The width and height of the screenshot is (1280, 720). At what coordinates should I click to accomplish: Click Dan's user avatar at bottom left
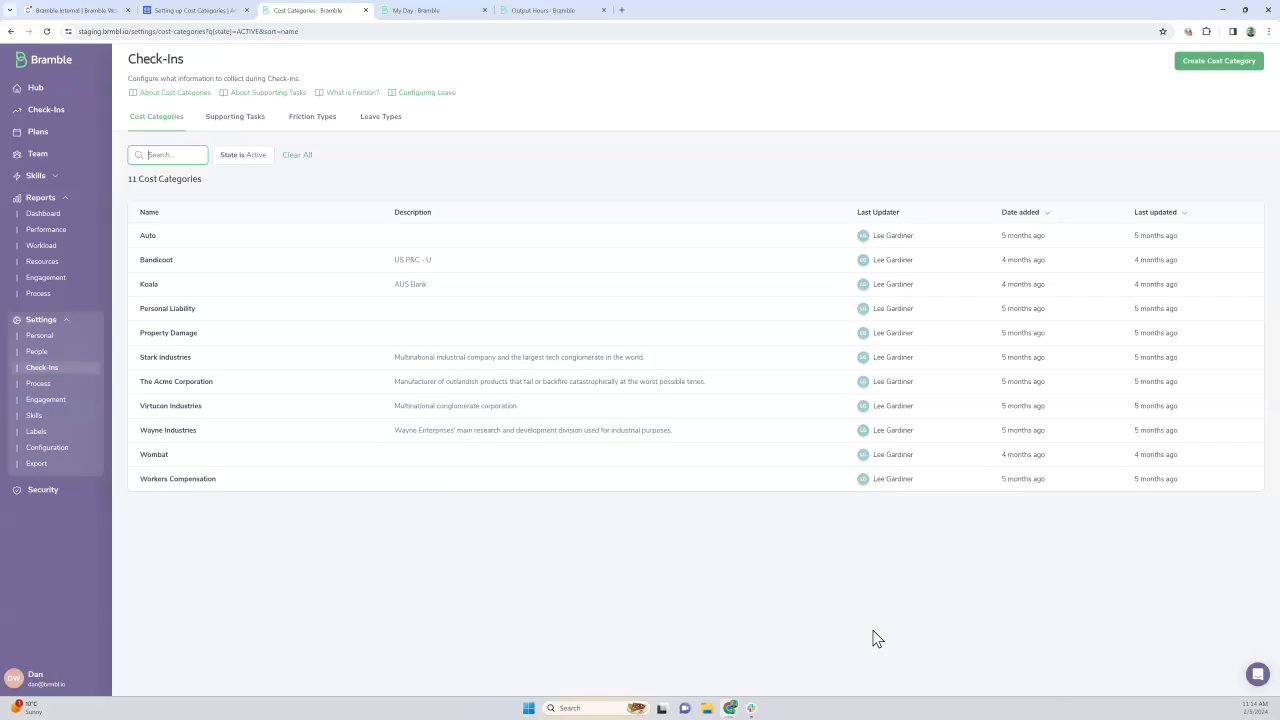[14, 678]
